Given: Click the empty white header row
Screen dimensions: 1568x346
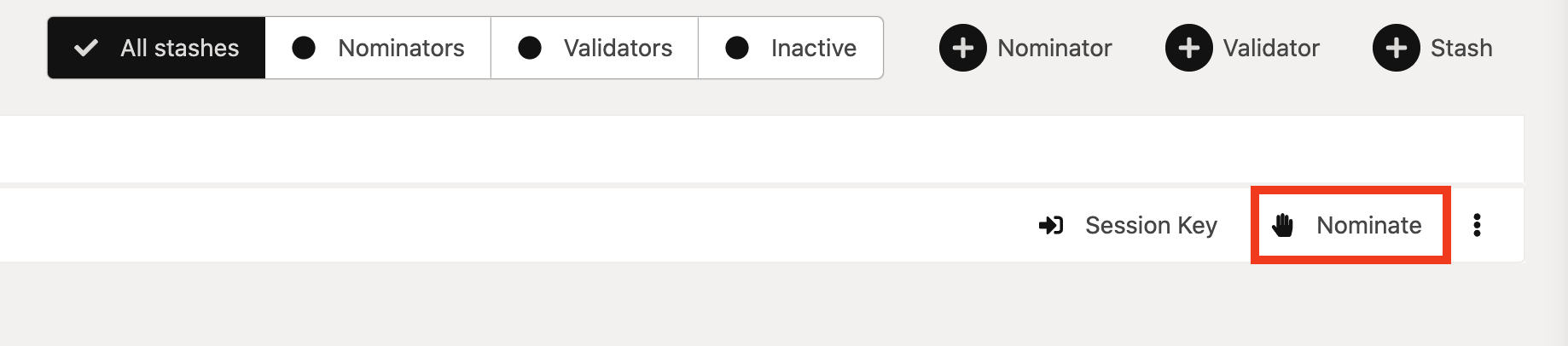Looking at the screenshot, I should point(759,149).
